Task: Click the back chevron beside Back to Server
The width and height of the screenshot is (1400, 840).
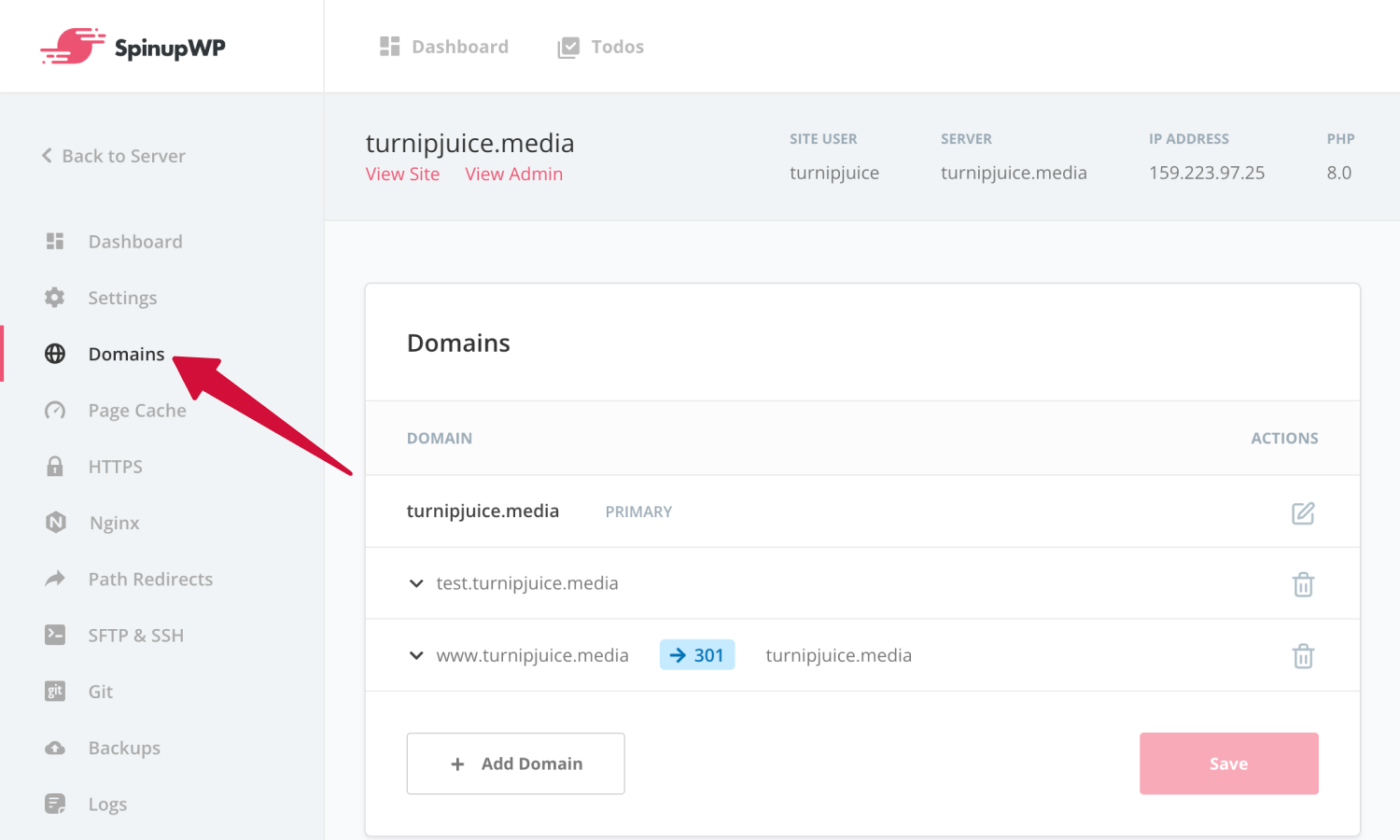Action: [47, 156]
